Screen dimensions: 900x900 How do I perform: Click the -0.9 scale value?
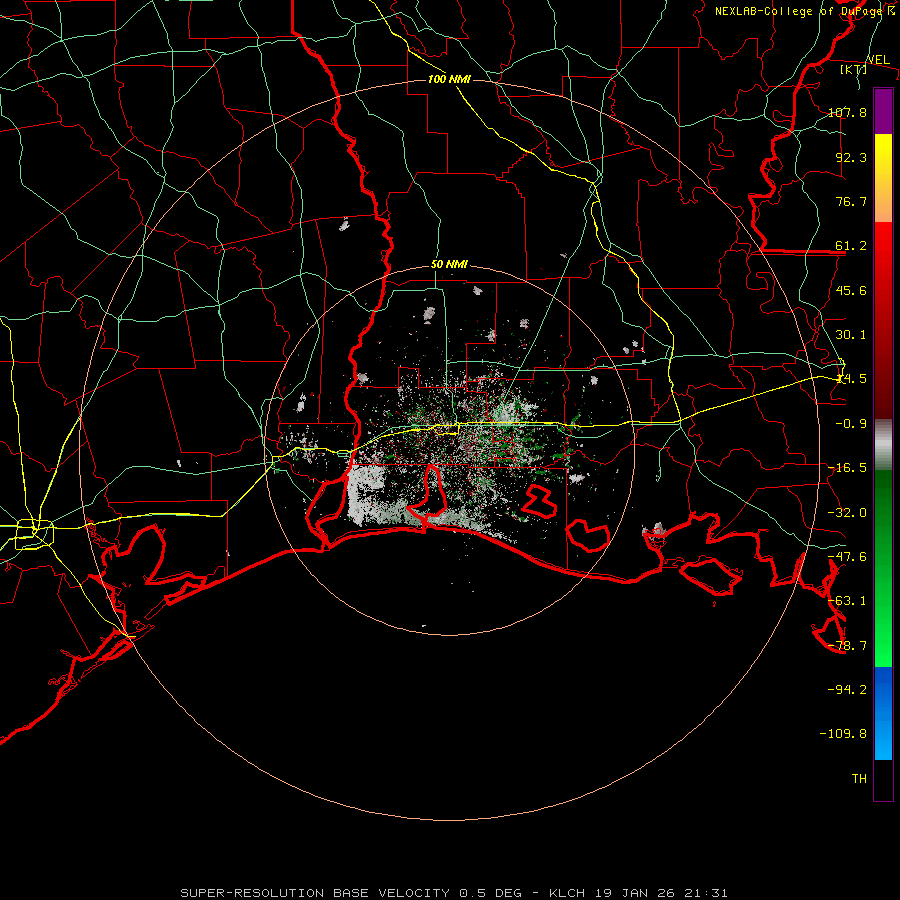pos(851,424)
